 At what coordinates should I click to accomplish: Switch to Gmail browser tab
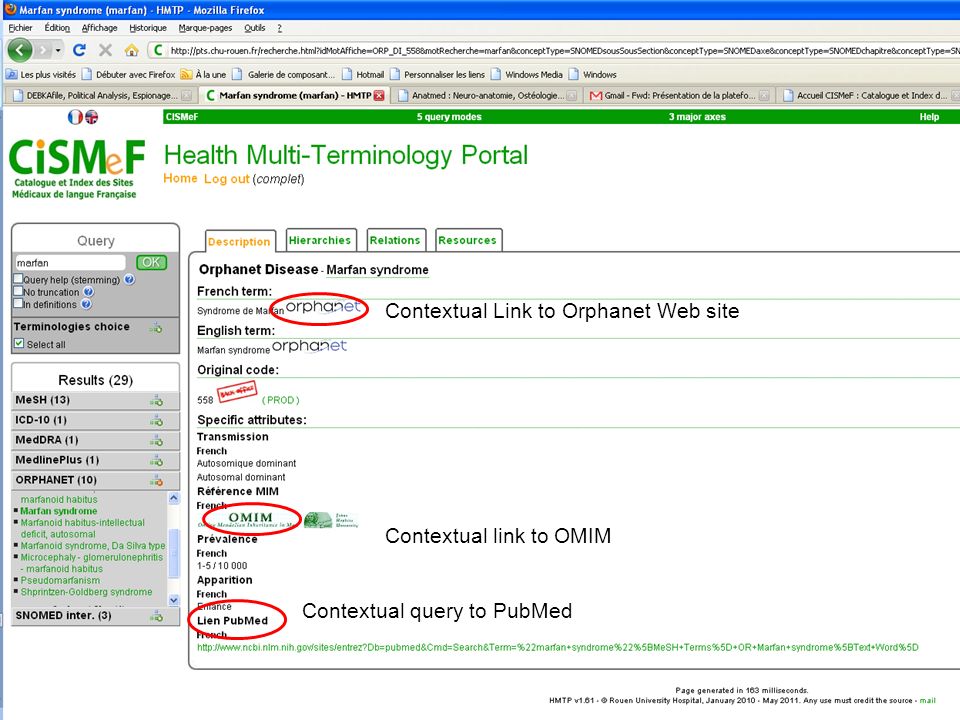click(678, 96)
